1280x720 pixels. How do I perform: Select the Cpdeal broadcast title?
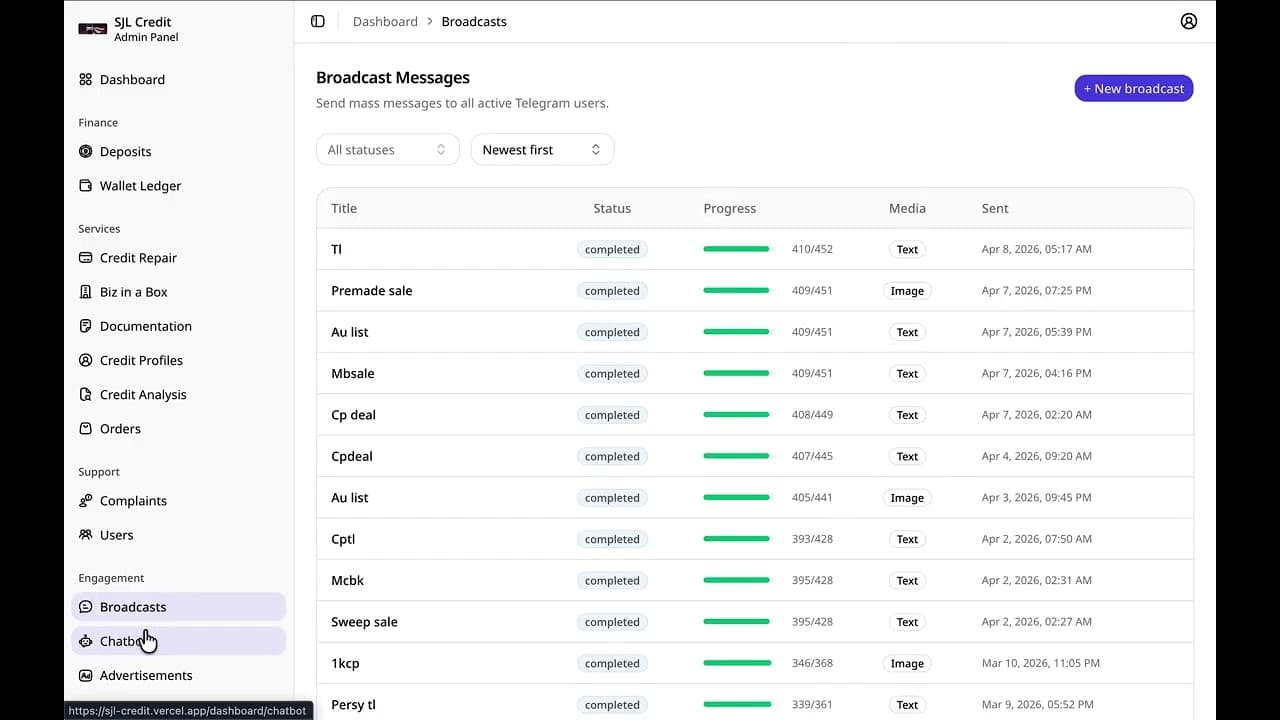pyautogui.click(x=352, y=456)
